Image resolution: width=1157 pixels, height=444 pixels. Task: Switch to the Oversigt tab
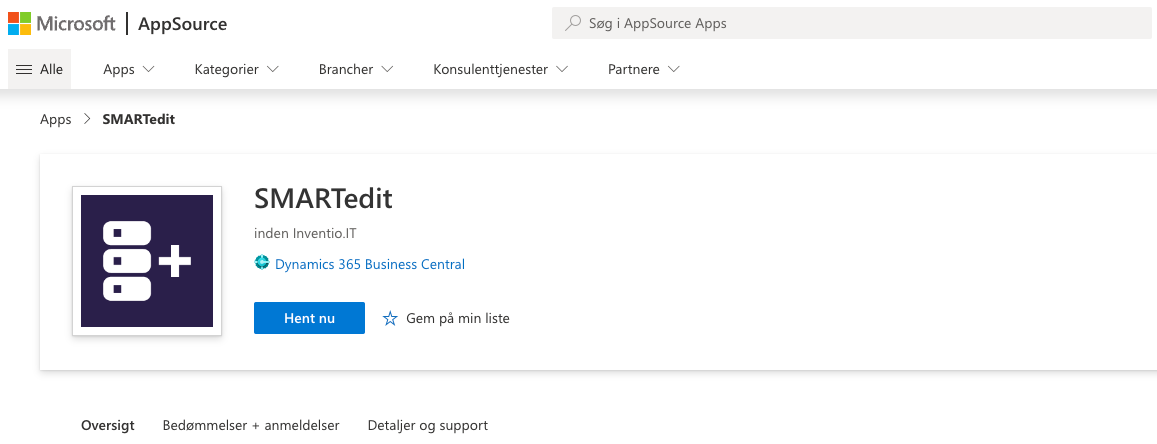coord(107,425)
